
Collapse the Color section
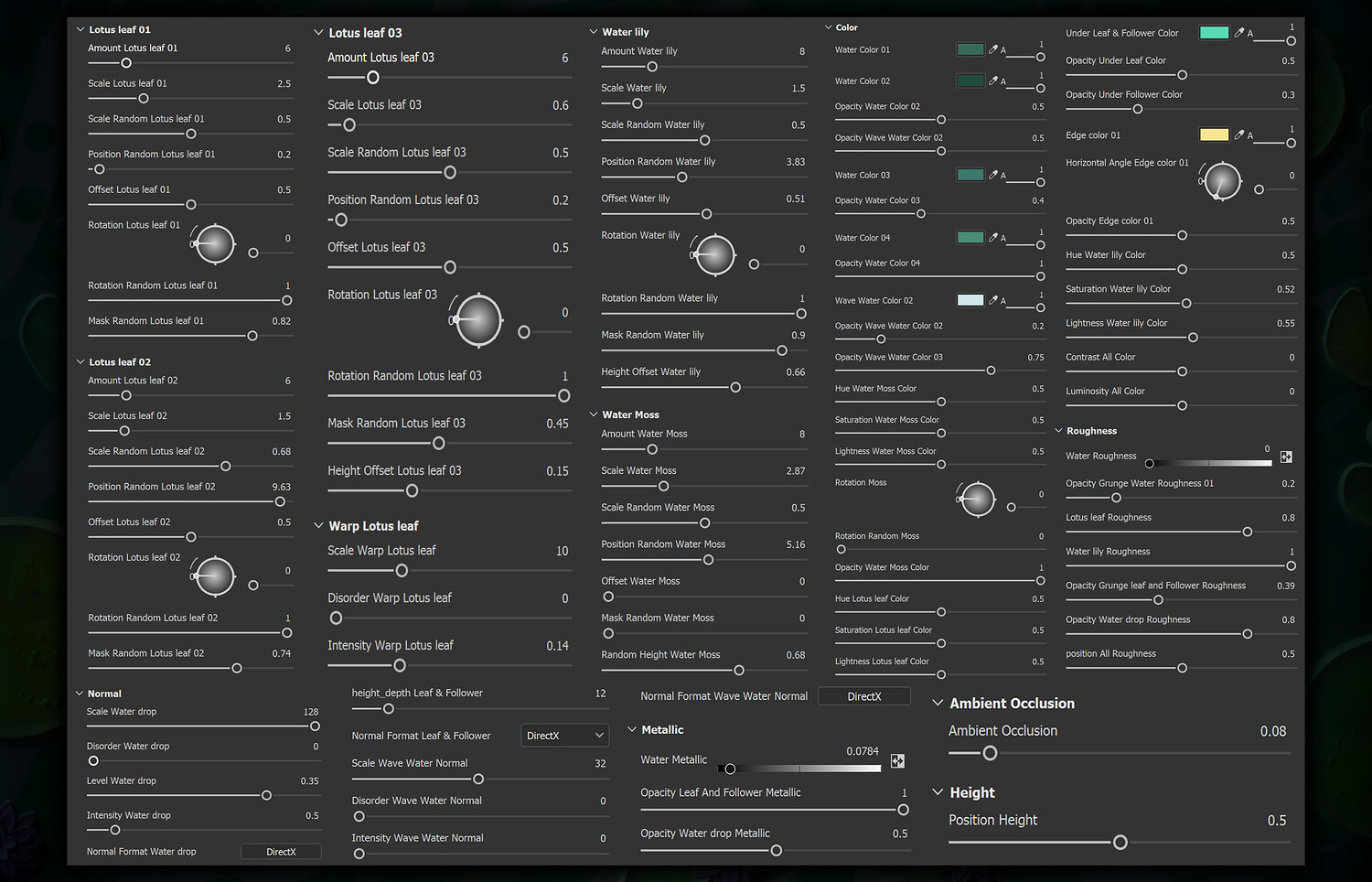click(x=829, y=27)
